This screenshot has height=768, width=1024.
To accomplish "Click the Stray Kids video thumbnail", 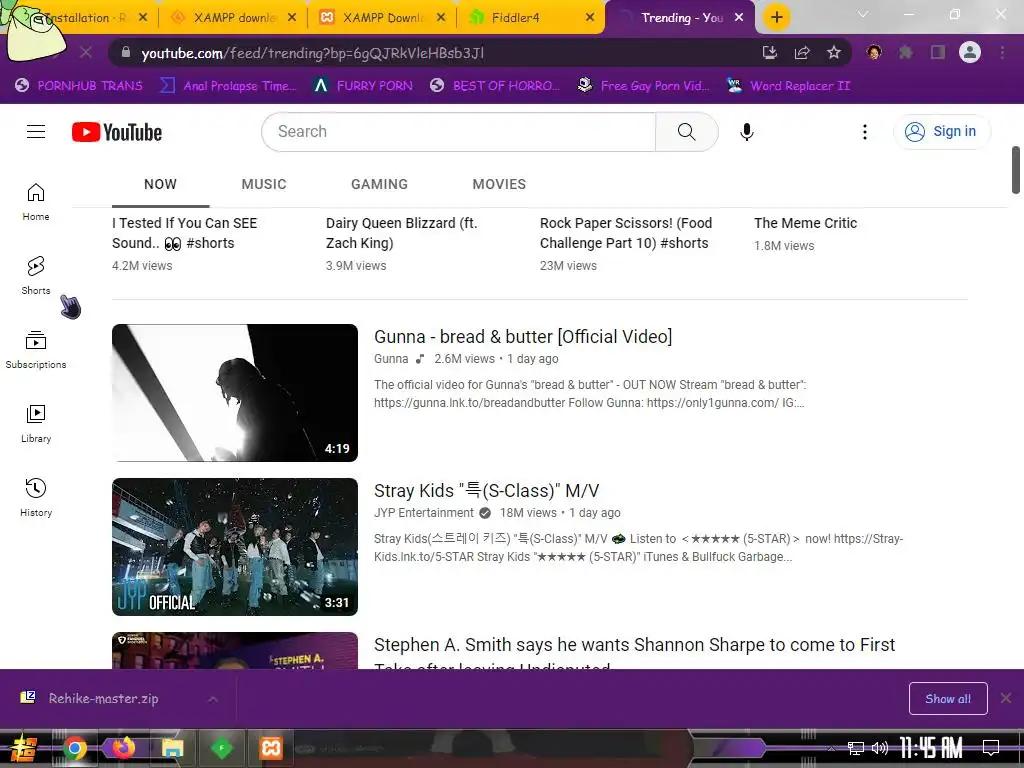I will (x=235, y=547).
